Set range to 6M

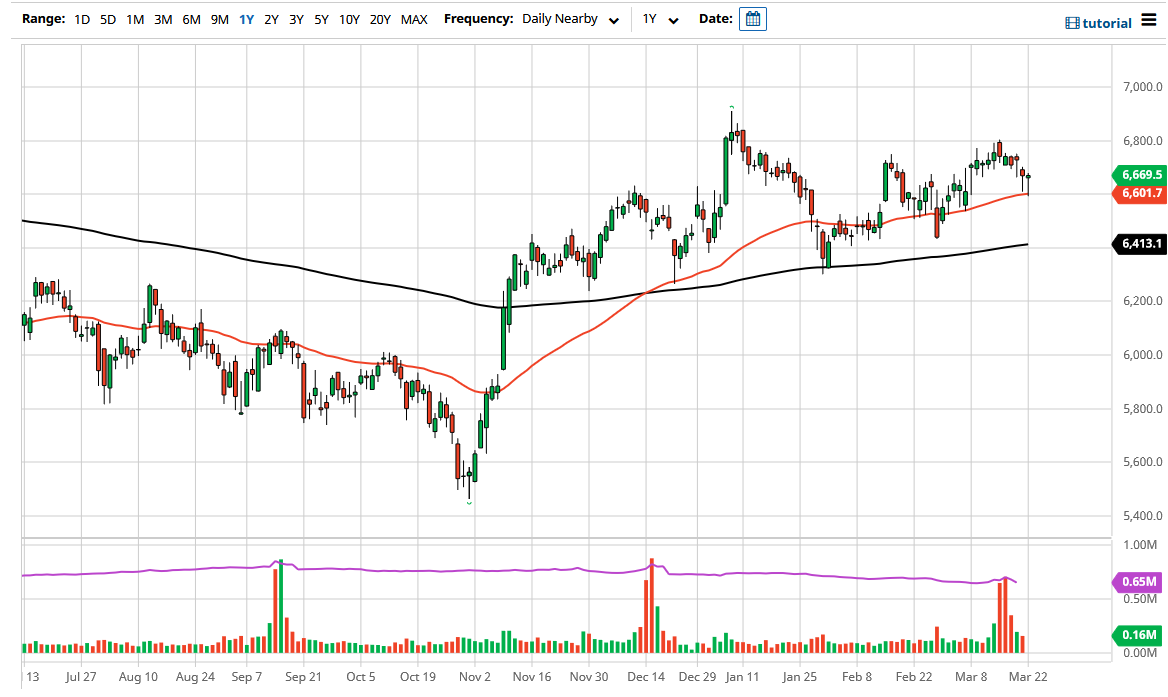coord(191,19)
